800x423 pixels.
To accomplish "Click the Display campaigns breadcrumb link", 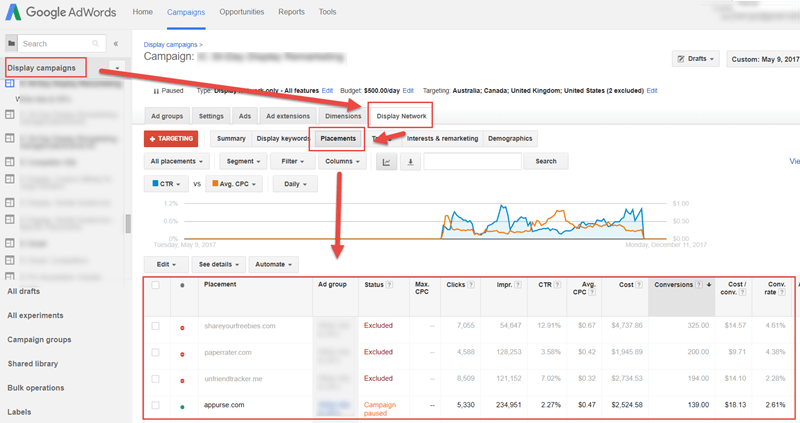I will tap(170, 45).
